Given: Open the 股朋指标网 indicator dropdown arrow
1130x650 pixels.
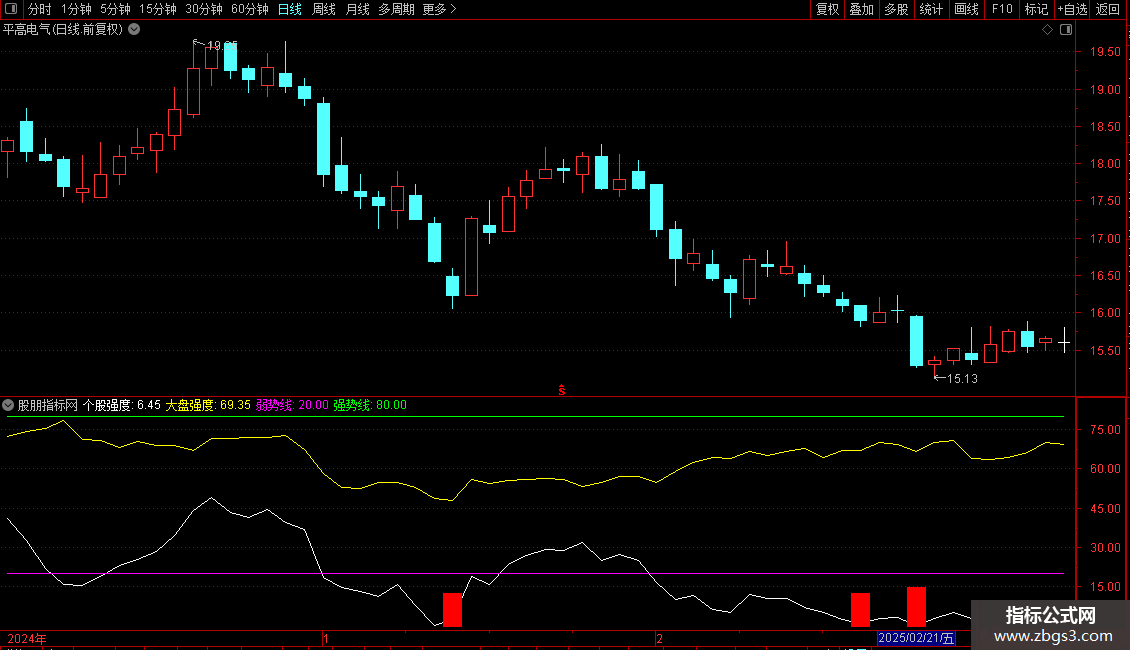Looking at the screenshot, I should tap(8, 405).
